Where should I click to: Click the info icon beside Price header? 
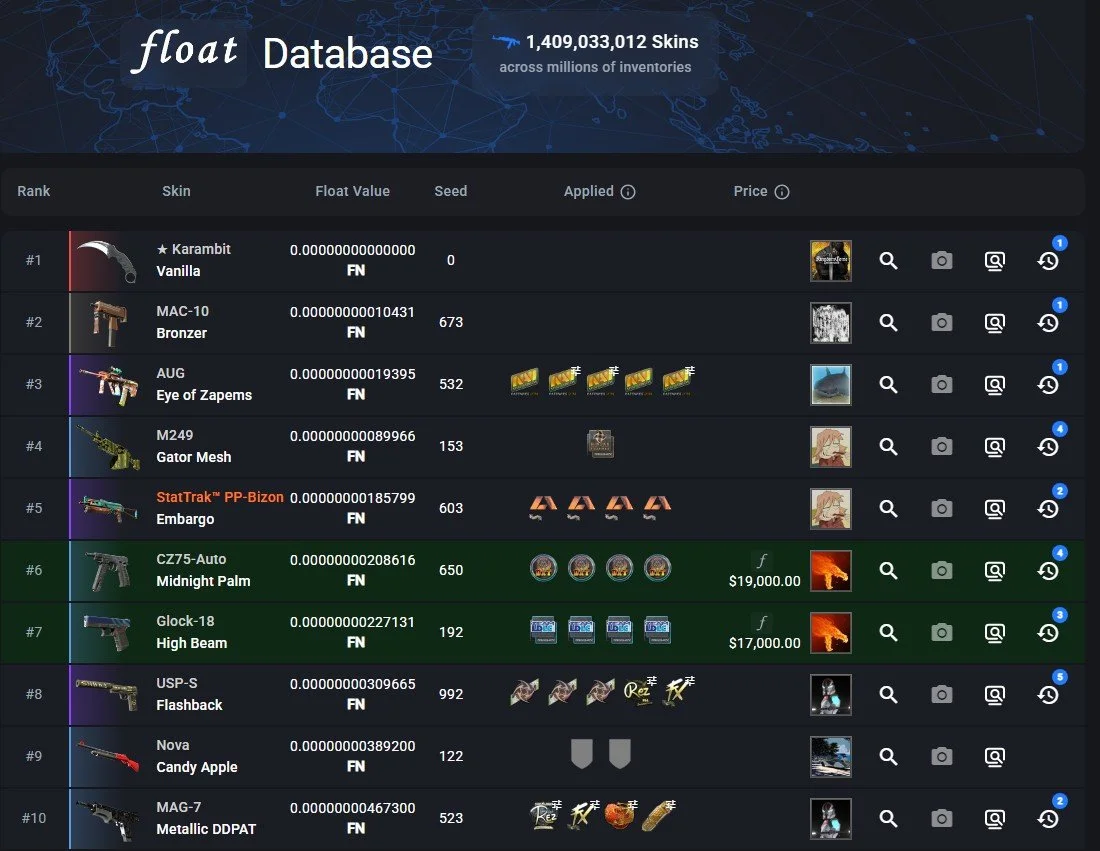tap(782, 192)
